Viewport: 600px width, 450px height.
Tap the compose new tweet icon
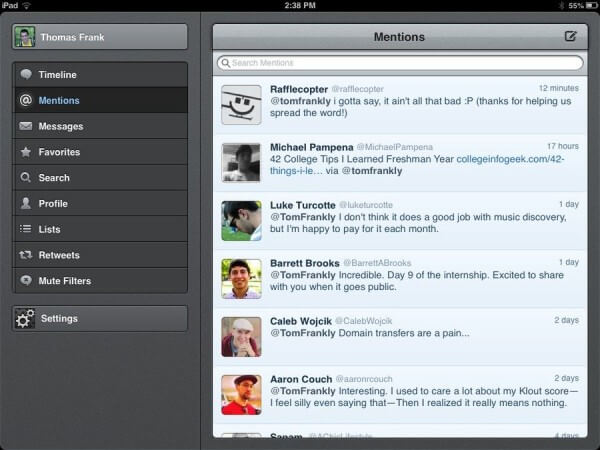click(x=570, y=36)
